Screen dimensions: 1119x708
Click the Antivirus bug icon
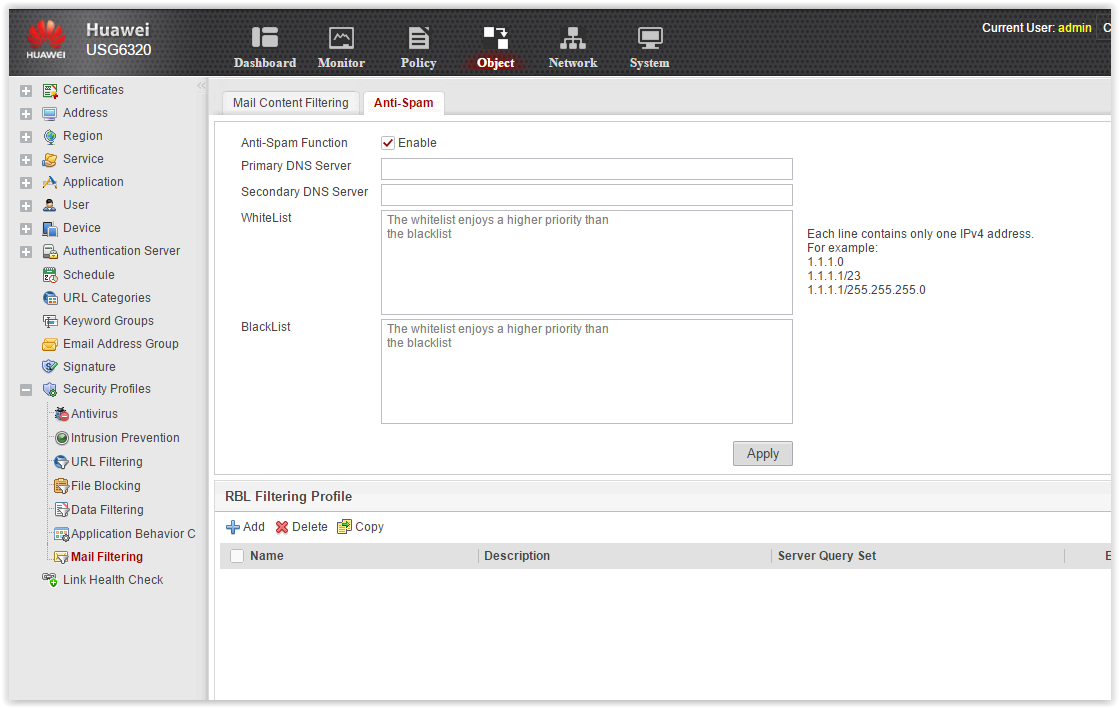[x=62, y=414]
